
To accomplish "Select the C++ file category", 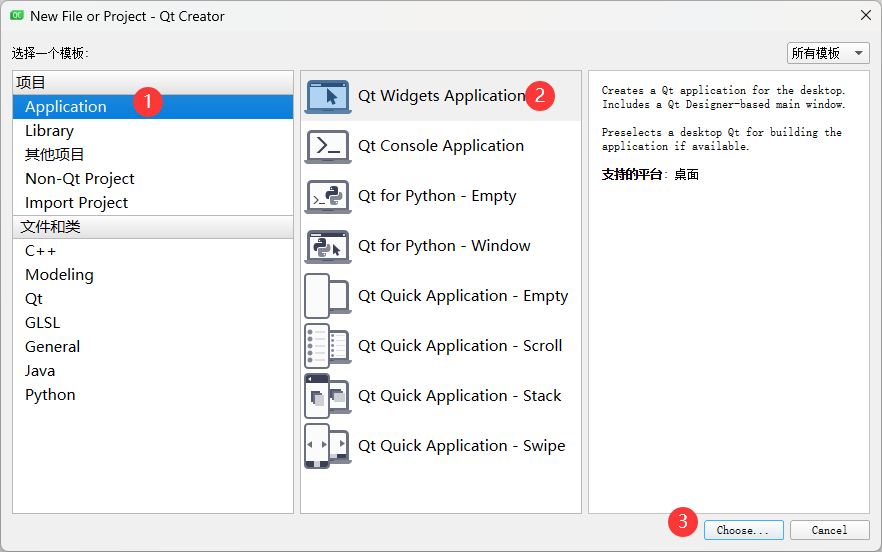I will (x=153, y=251).
